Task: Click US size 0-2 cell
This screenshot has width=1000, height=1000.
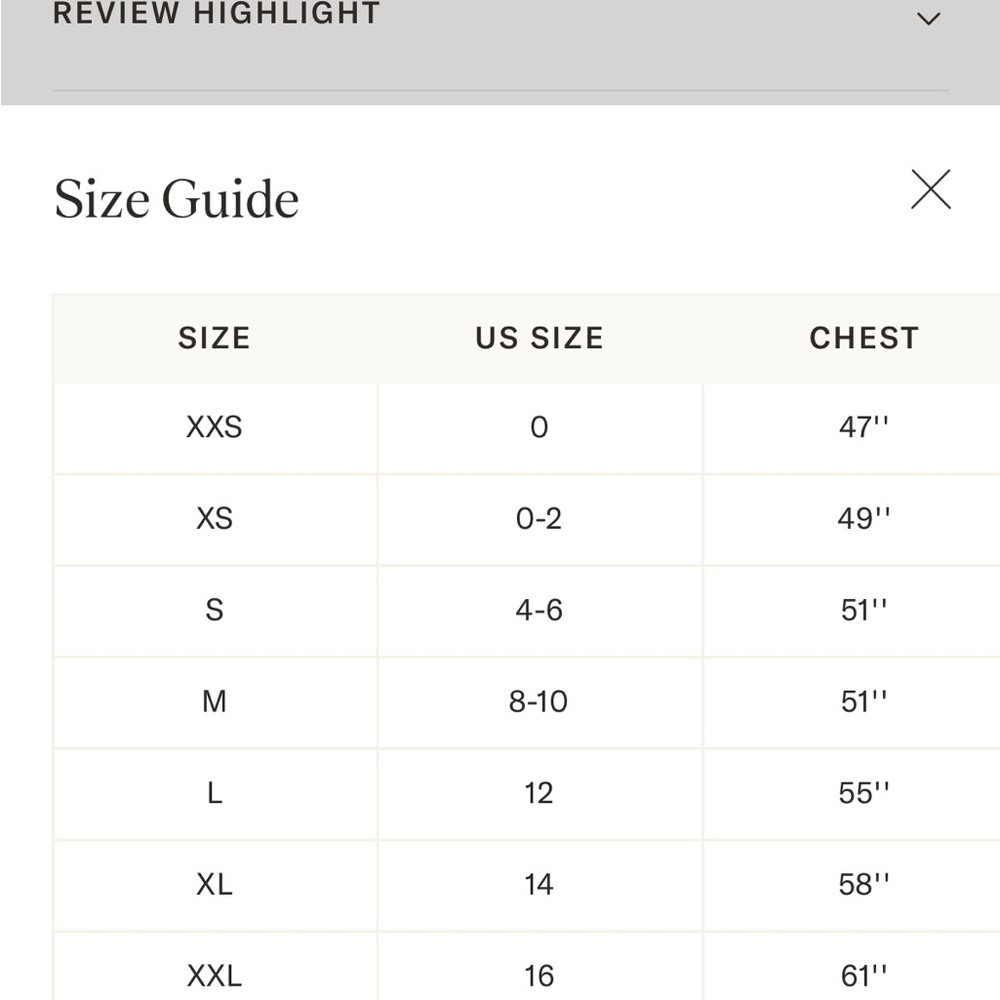Action: coord(540,519)
